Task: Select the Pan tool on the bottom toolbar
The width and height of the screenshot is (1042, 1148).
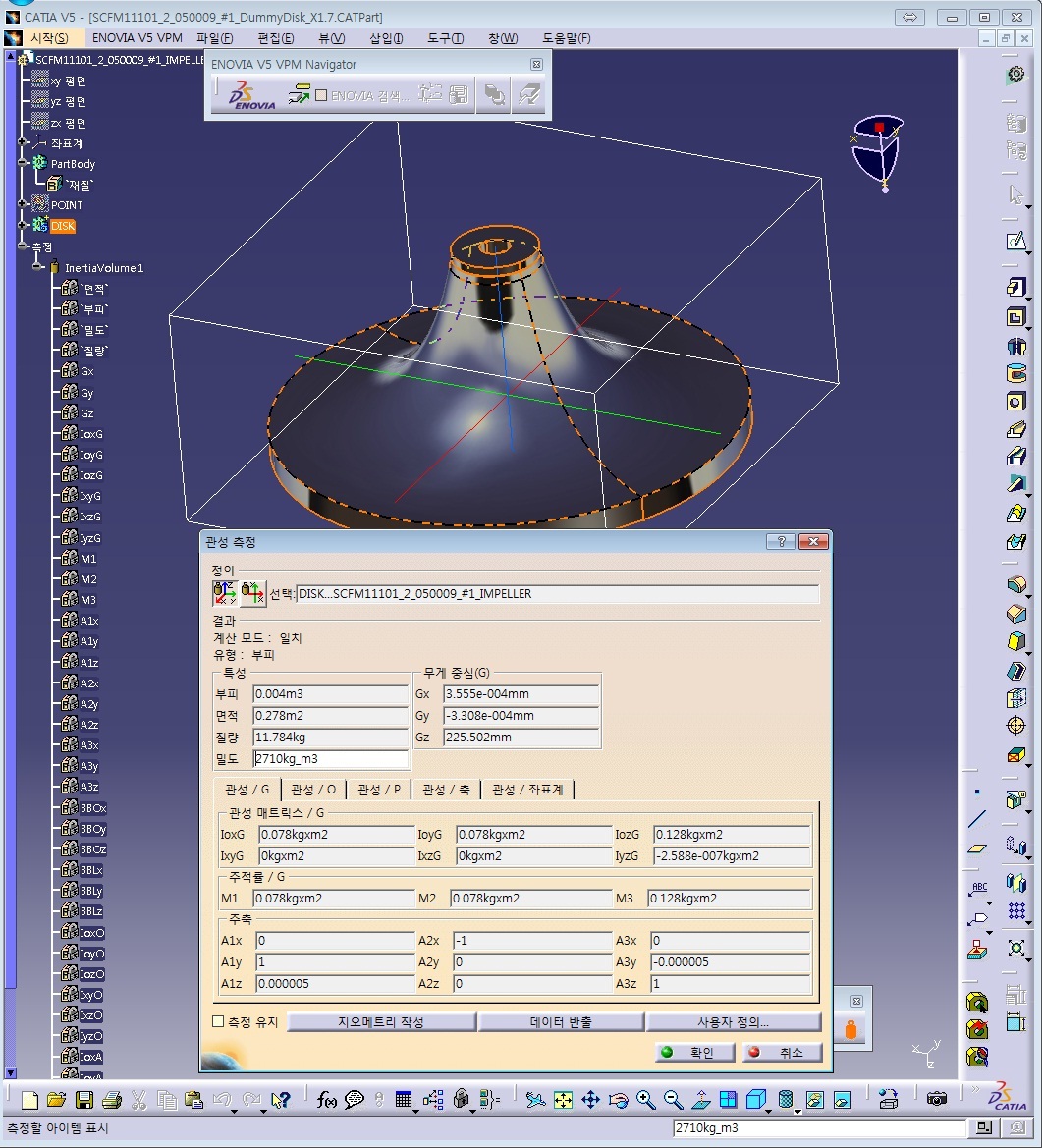Action: click(x=591, y=1099)
